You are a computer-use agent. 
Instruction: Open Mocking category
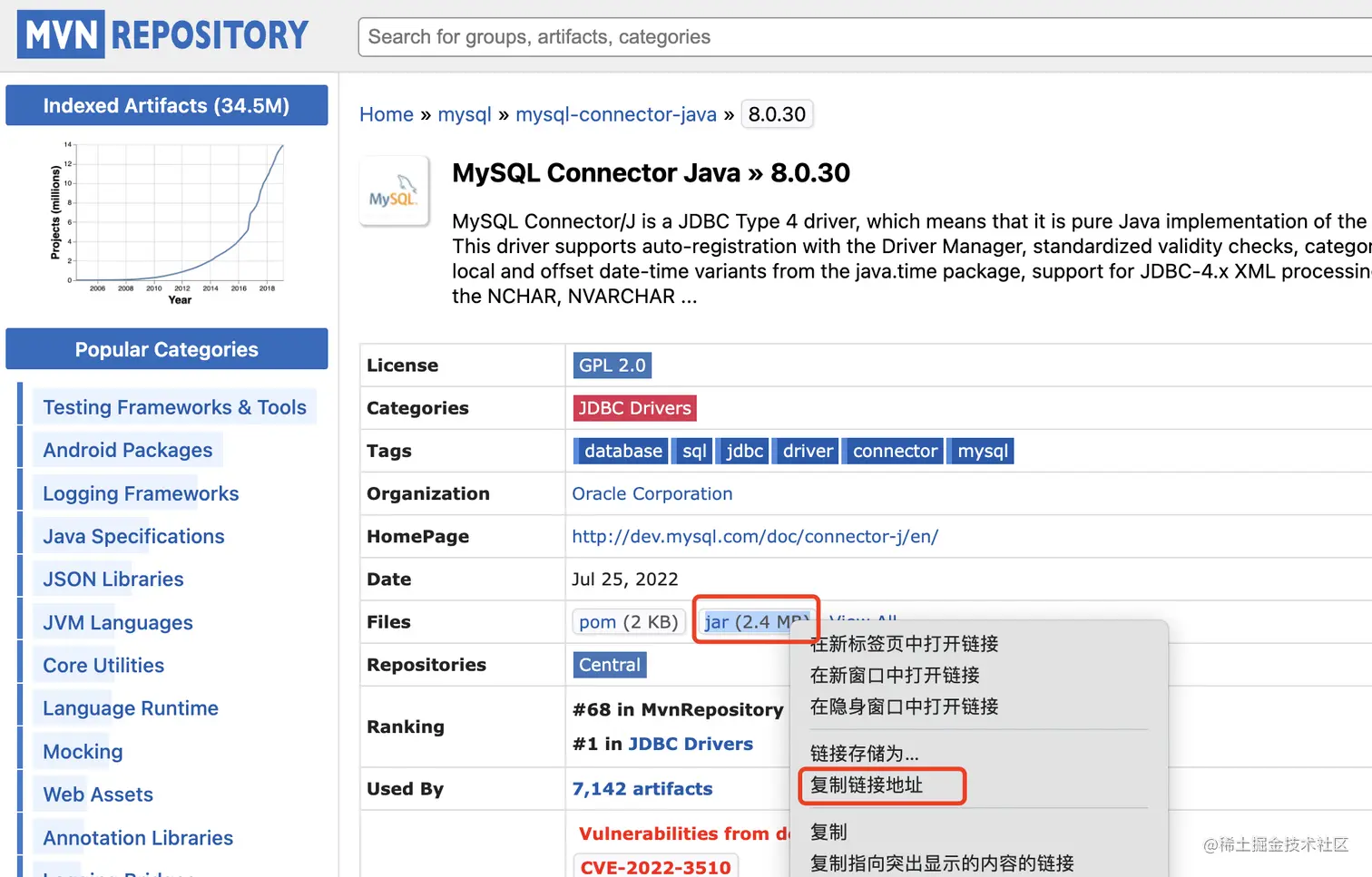coord(83,751)
